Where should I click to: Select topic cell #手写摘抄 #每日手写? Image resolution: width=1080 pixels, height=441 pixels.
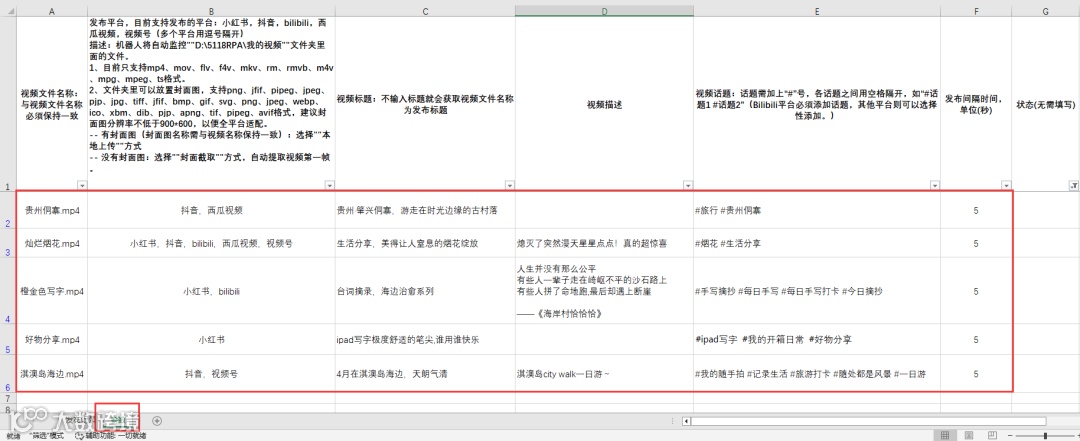click(817, 291)
